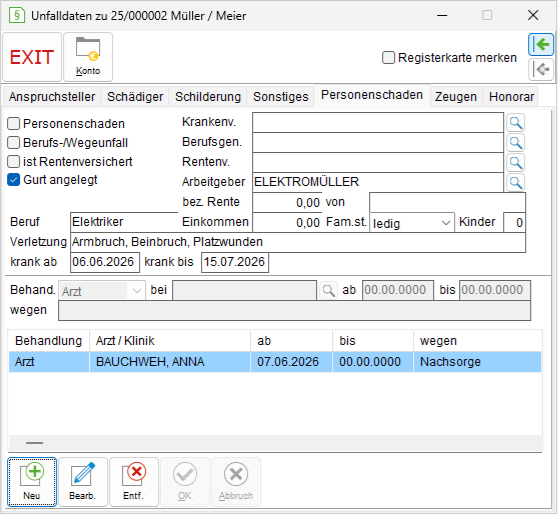Uncheck Gurt angelegt
The height and width of the screenshot is (515, 559).
point(14,180)
